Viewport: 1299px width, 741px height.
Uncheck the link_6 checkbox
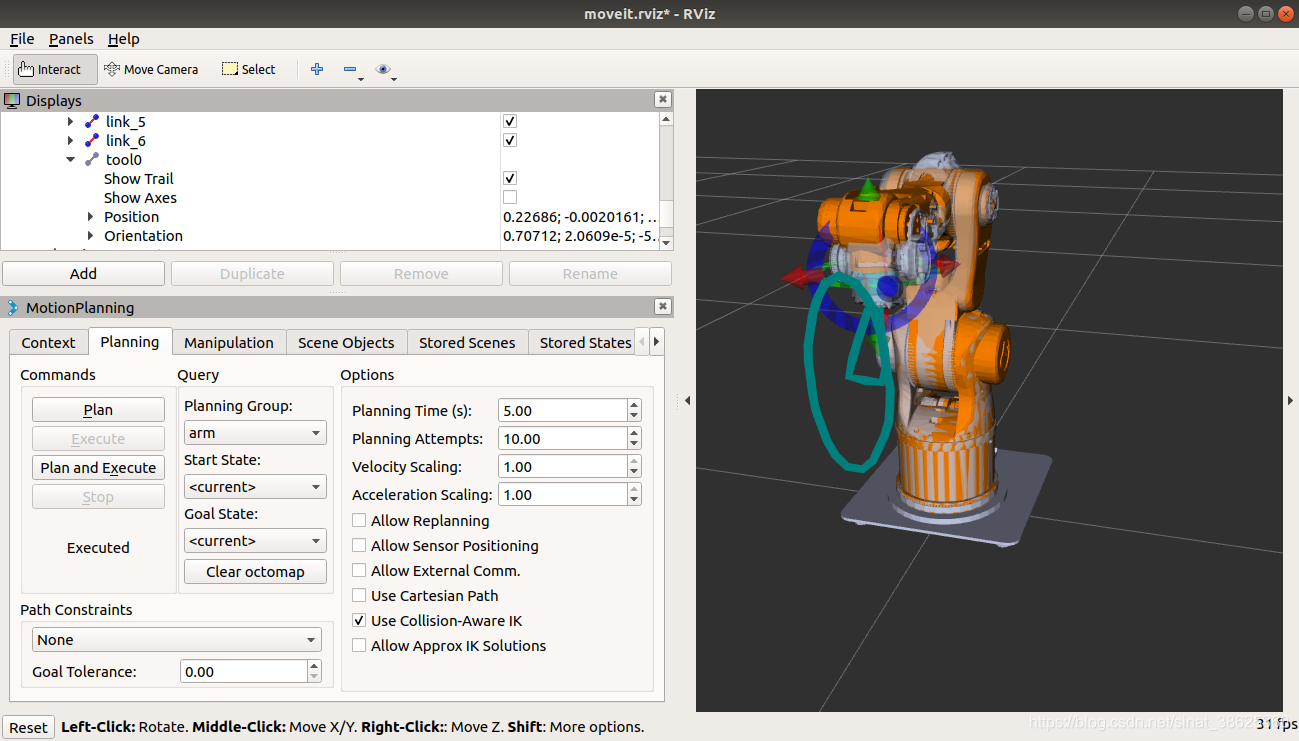[x=510, y=140]
